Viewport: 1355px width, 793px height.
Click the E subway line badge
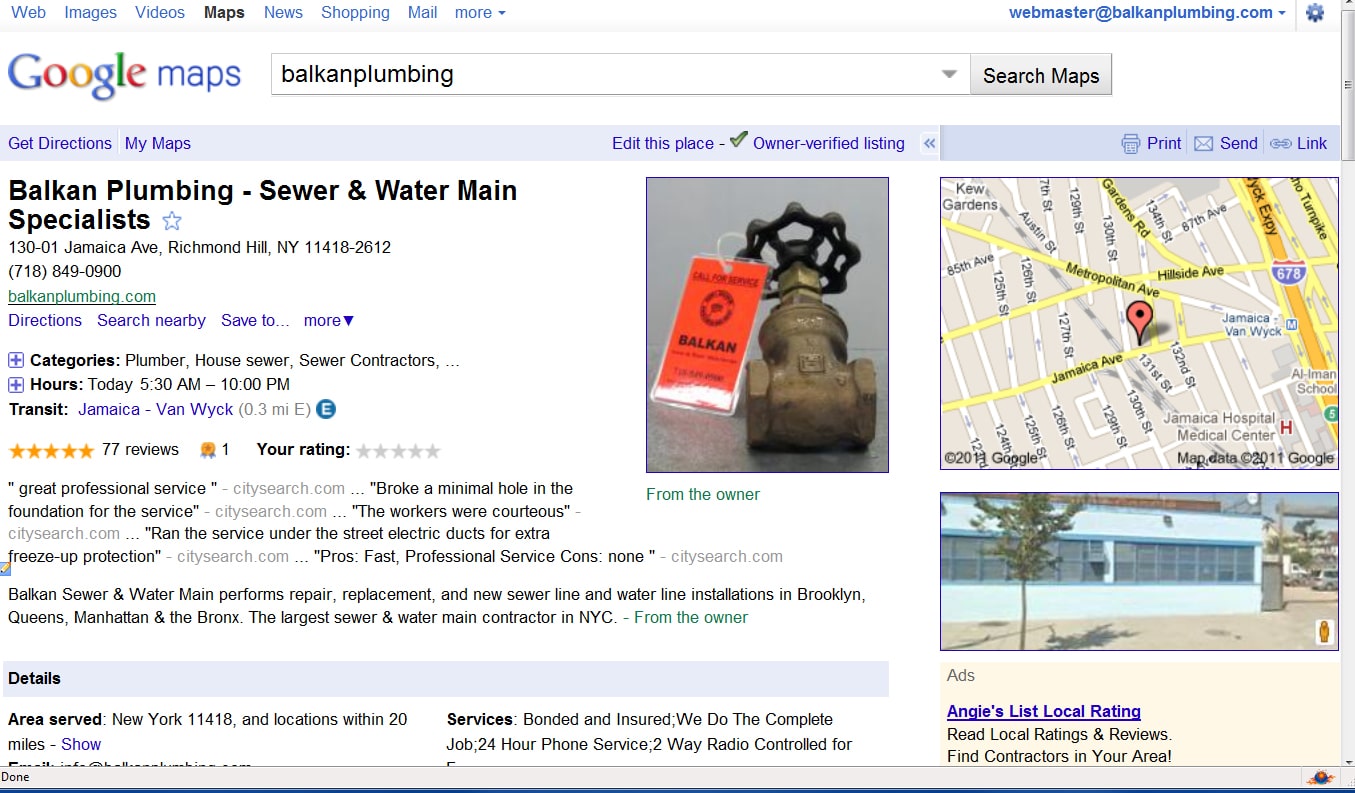pos(326,409)
